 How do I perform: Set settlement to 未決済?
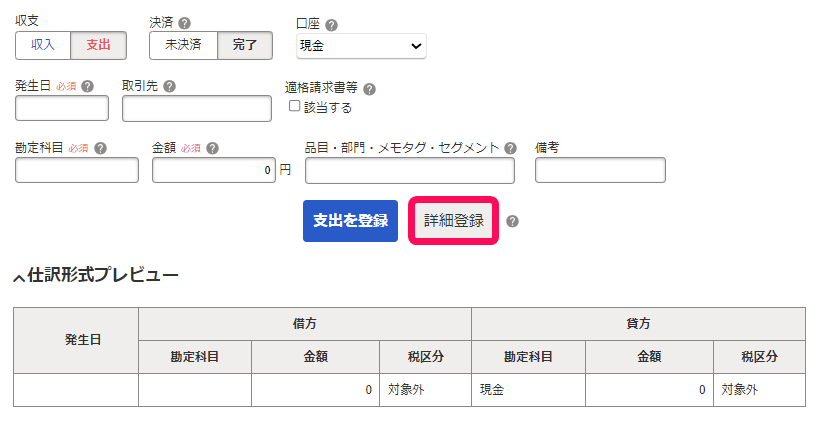point(183,45)
